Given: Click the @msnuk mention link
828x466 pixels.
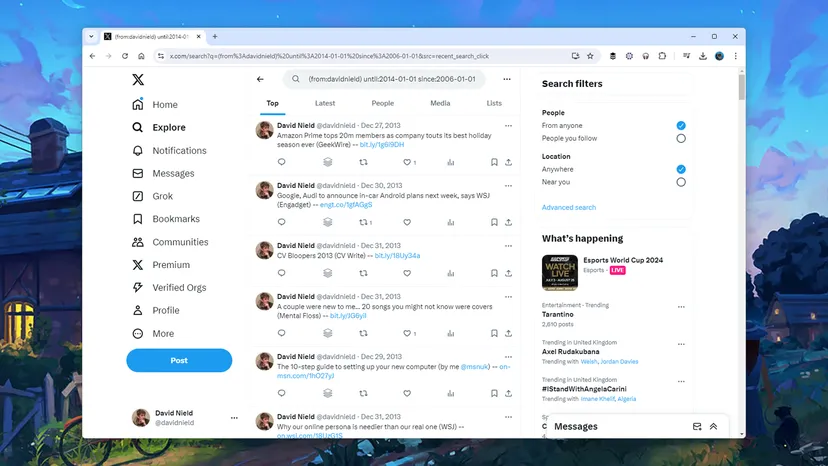Looking at the screenshot, I should click(474, 367).
